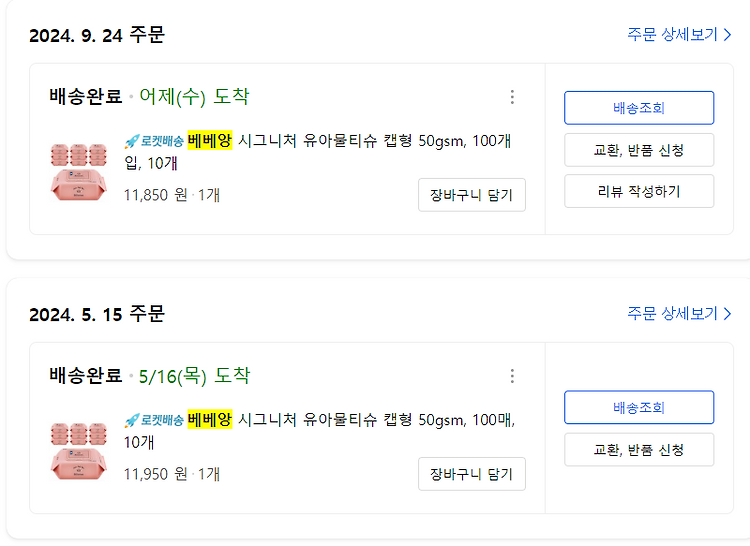The width and height of the screenshot is (750, 546).
Task: Open the wet tissue thumbnail in 5.15 order
Action: [78, 451]
